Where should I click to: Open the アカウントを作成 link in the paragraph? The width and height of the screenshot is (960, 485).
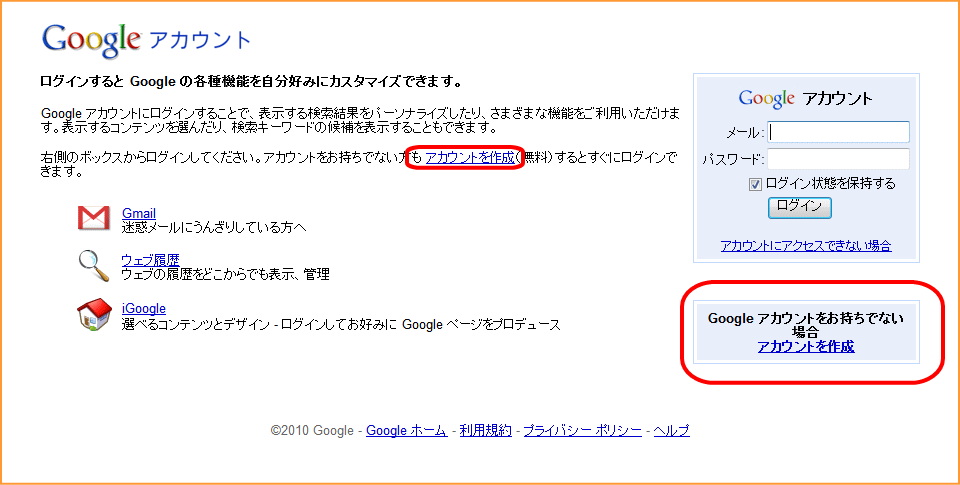470,157
